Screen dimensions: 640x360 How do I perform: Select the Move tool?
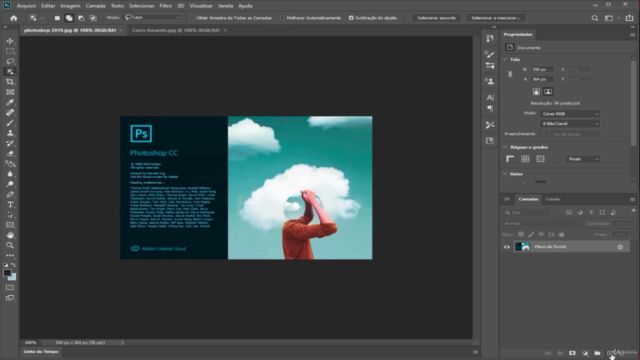(x=10, y=41)
